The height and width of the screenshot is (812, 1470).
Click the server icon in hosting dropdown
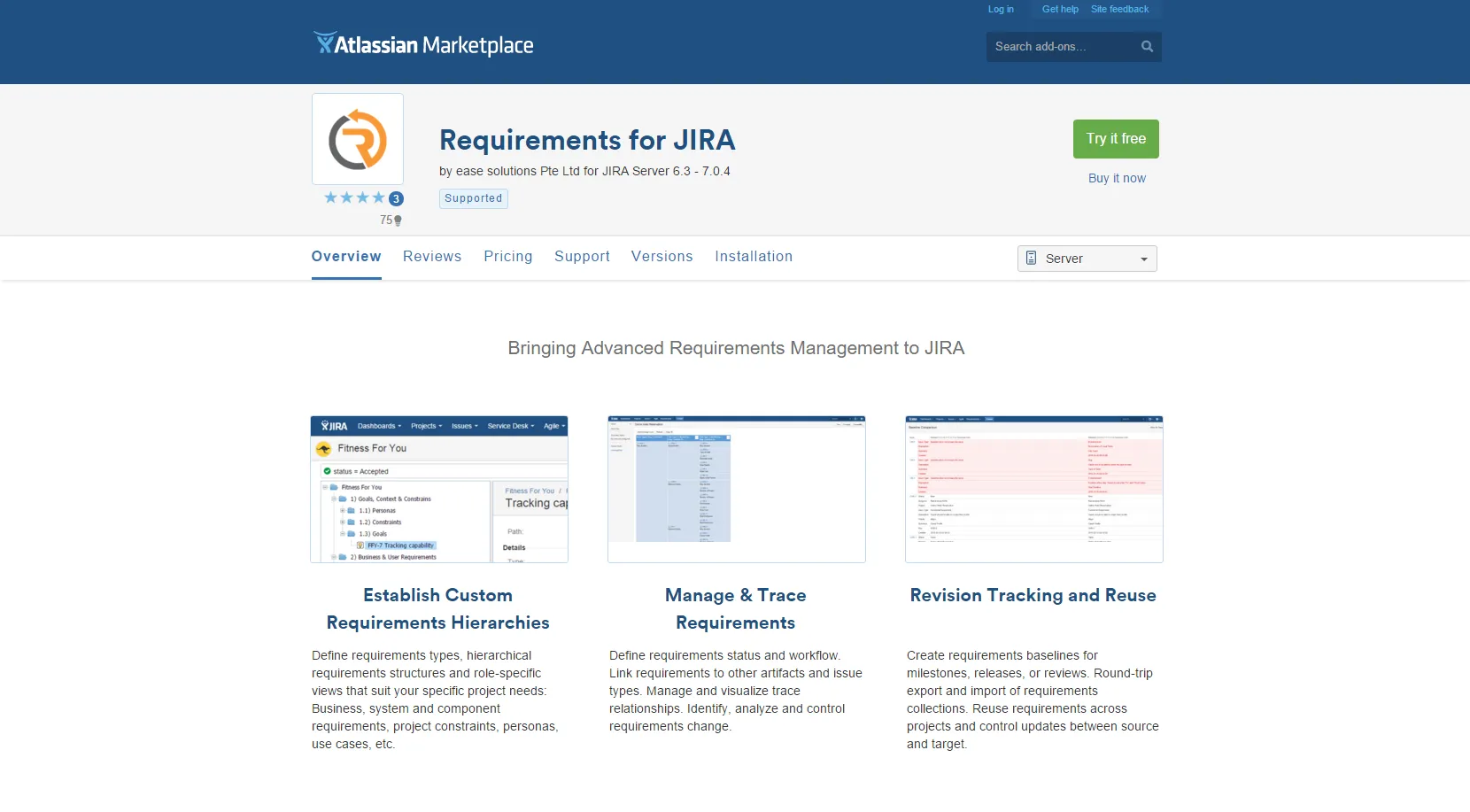point(1031,258)
